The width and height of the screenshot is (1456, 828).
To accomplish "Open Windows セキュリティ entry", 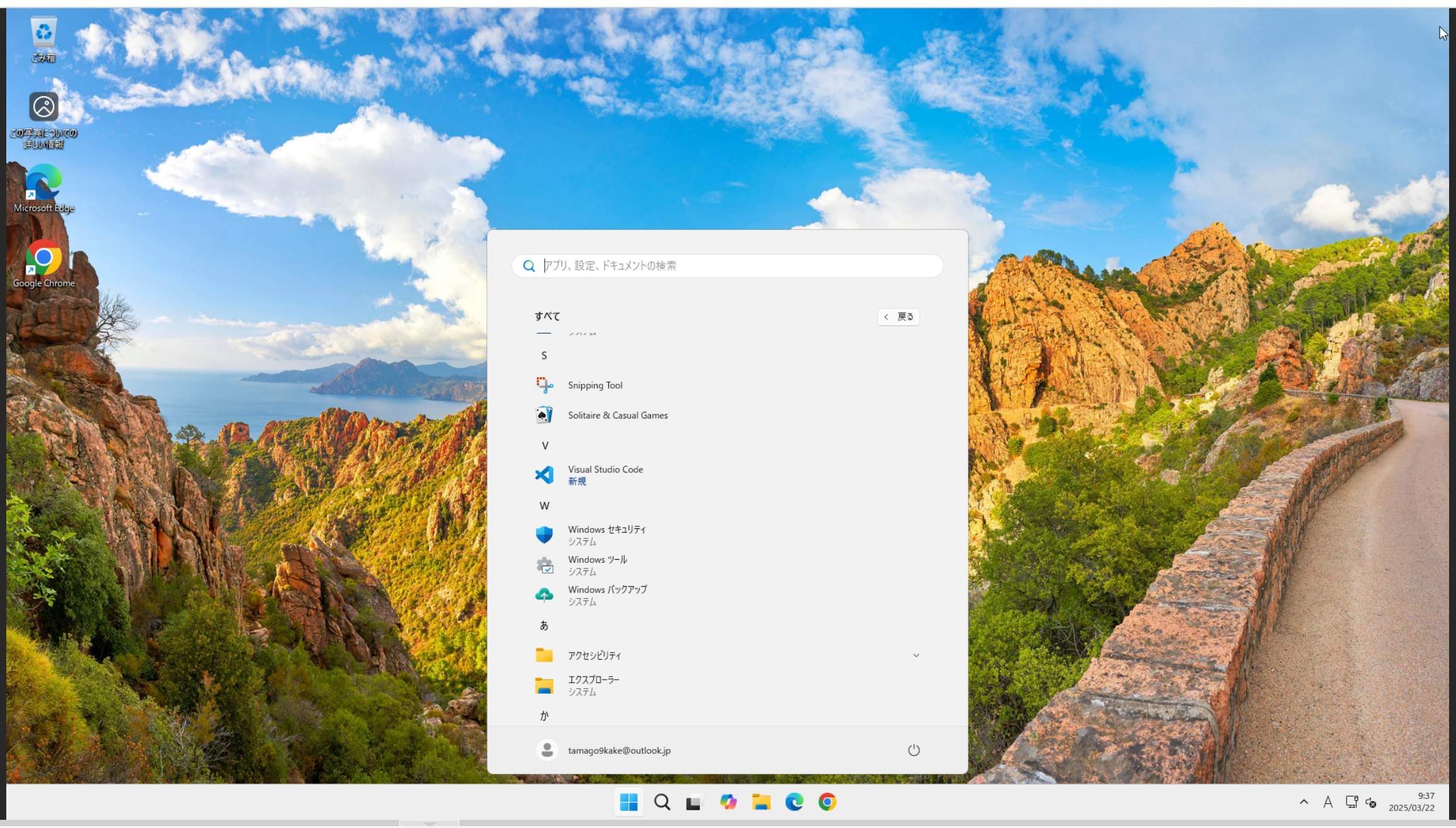I will (606, 535).
